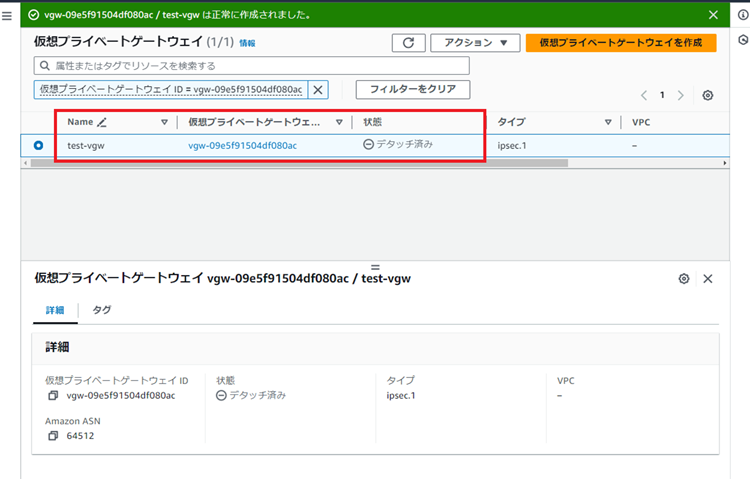The width and height of the screenshot is (750, 479).
Task: Switch to the タグ tab
Action: 102,310
